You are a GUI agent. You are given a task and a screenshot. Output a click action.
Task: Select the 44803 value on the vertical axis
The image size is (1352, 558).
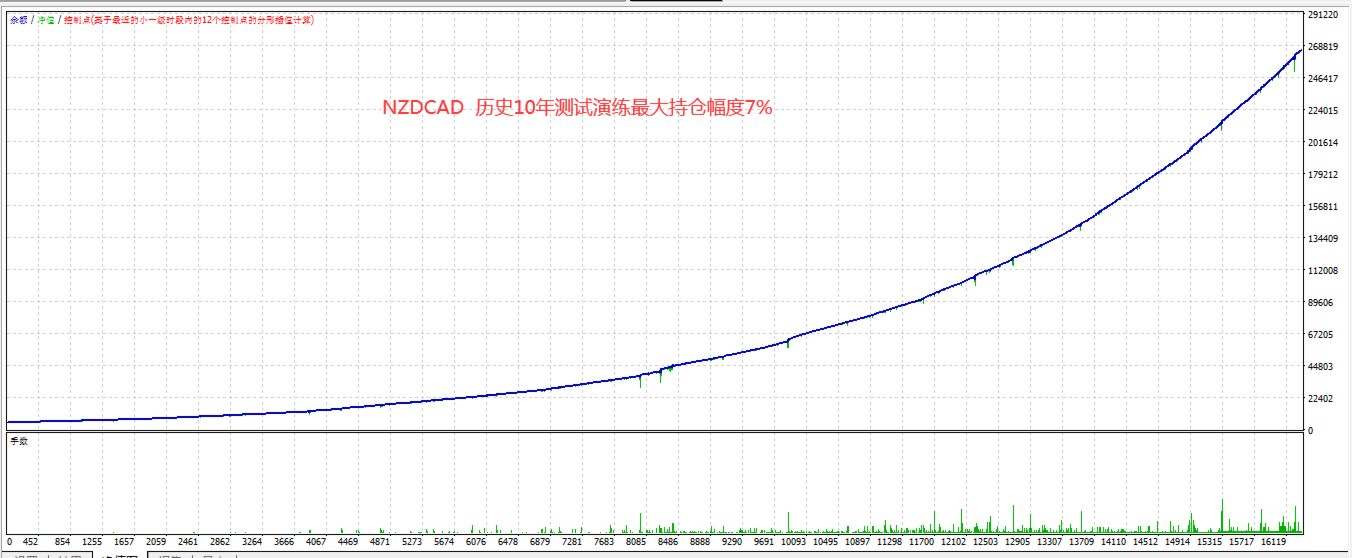coord(1322,367)
